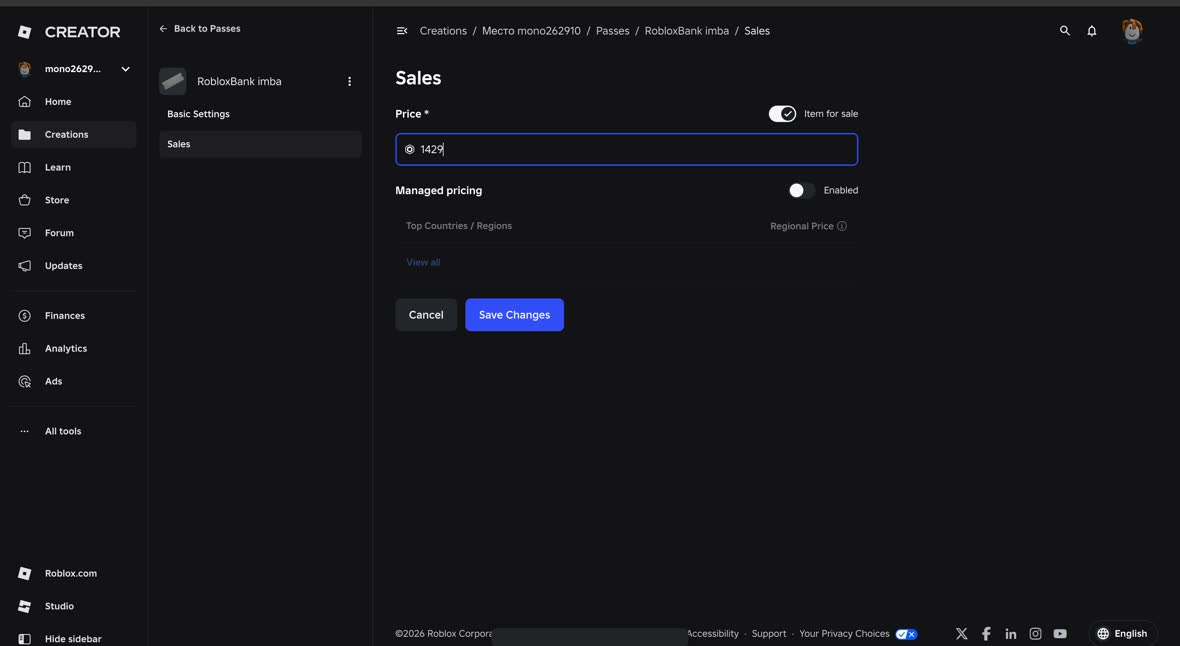Click inside the Price input field
Viewport: 1180px width, 646px height.
(x=626, y=149)
